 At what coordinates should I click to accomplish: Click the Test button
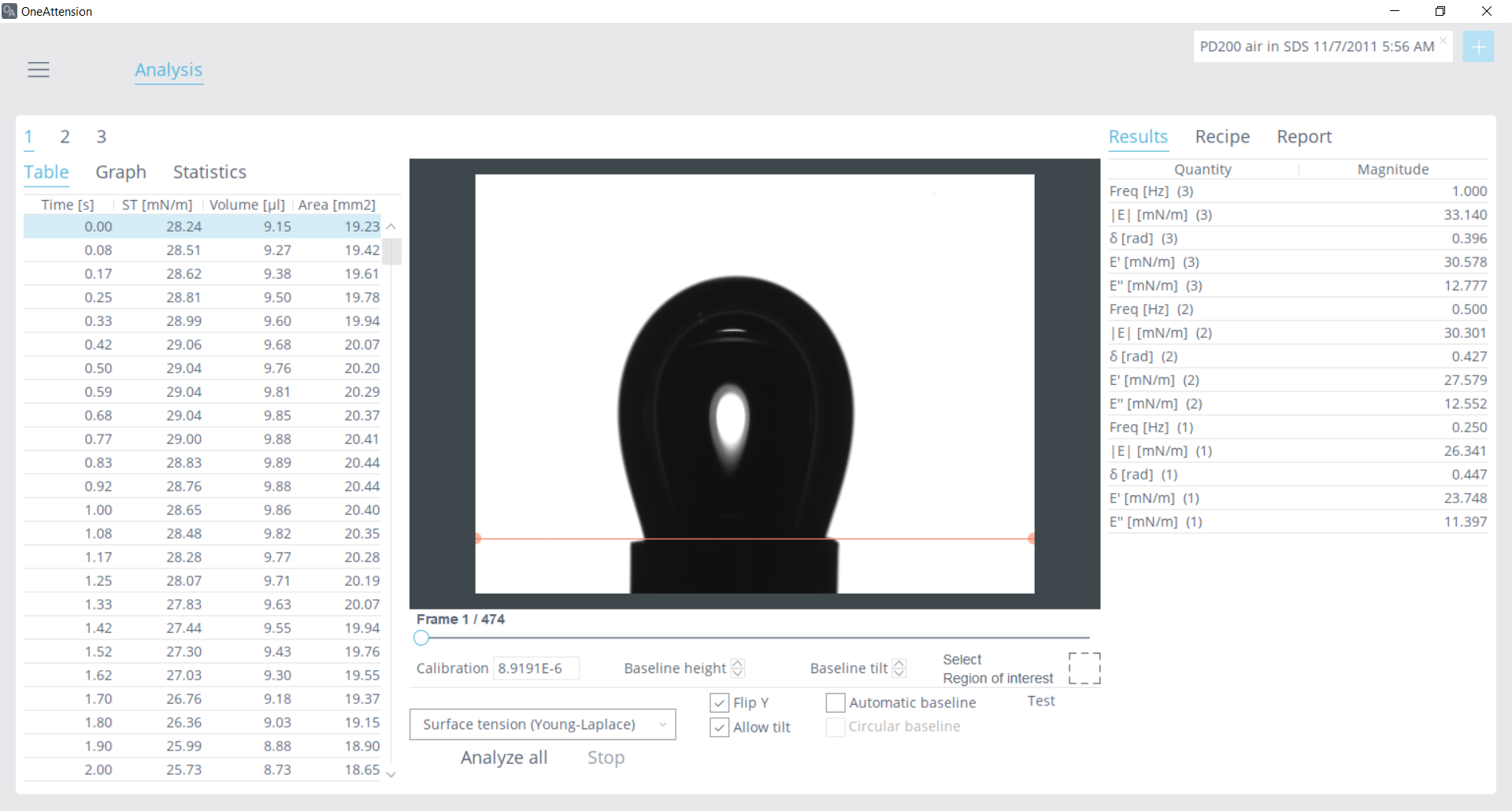pos(1040,701)
